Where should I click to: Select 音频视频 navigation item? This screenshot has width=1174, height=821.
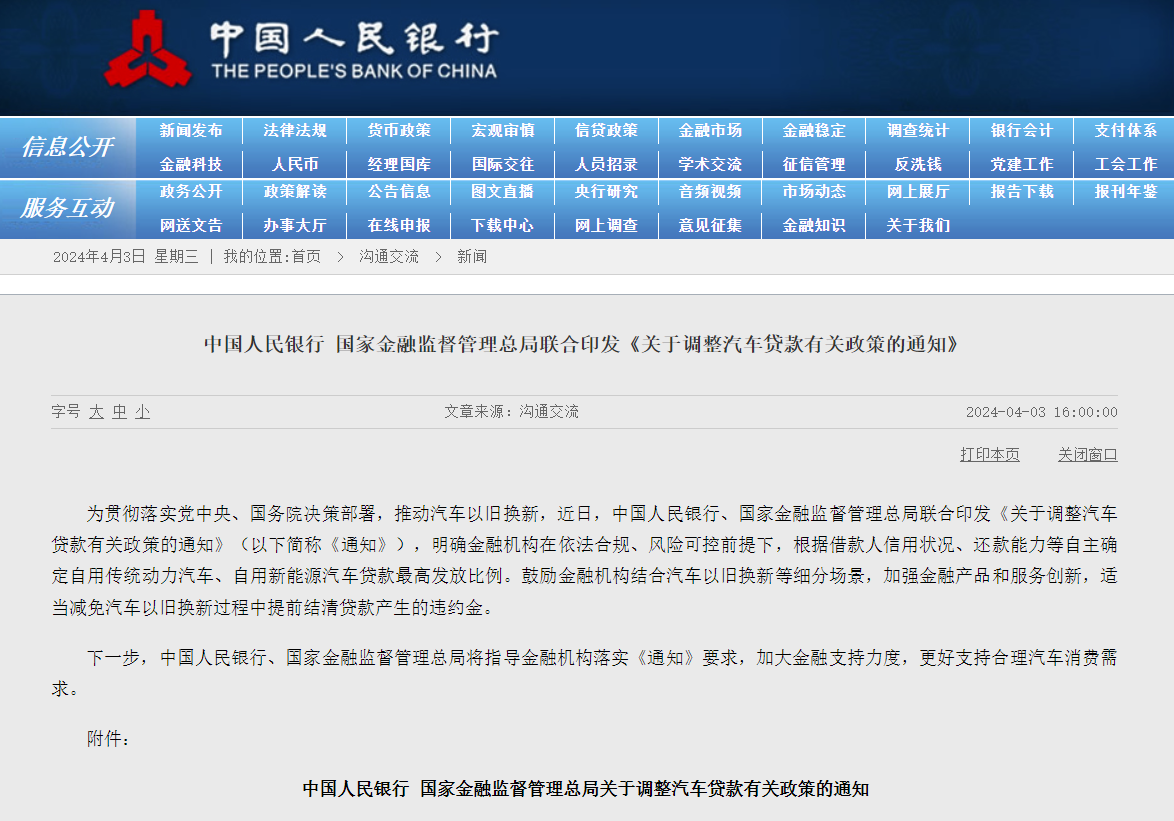tap(711, 192)
